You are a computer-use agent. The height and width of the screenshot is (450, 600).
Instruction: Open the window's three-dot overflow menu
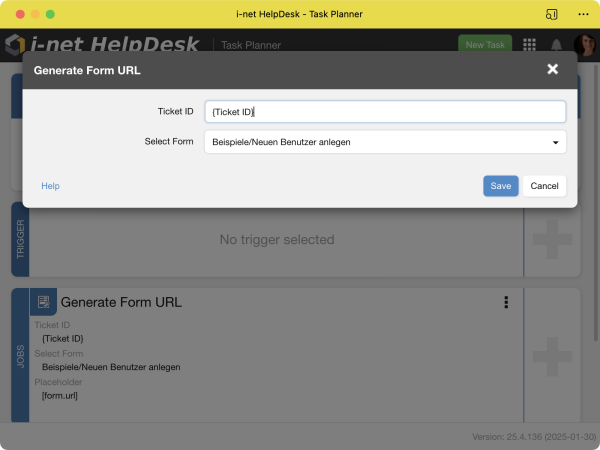(x=583, y=15)
